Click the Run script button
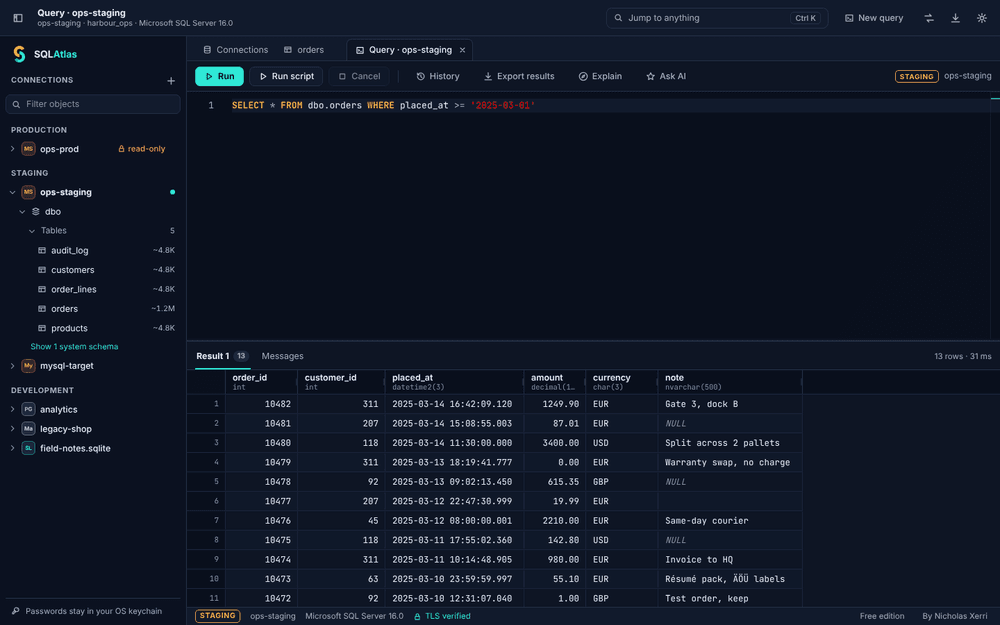 point(286,77)
